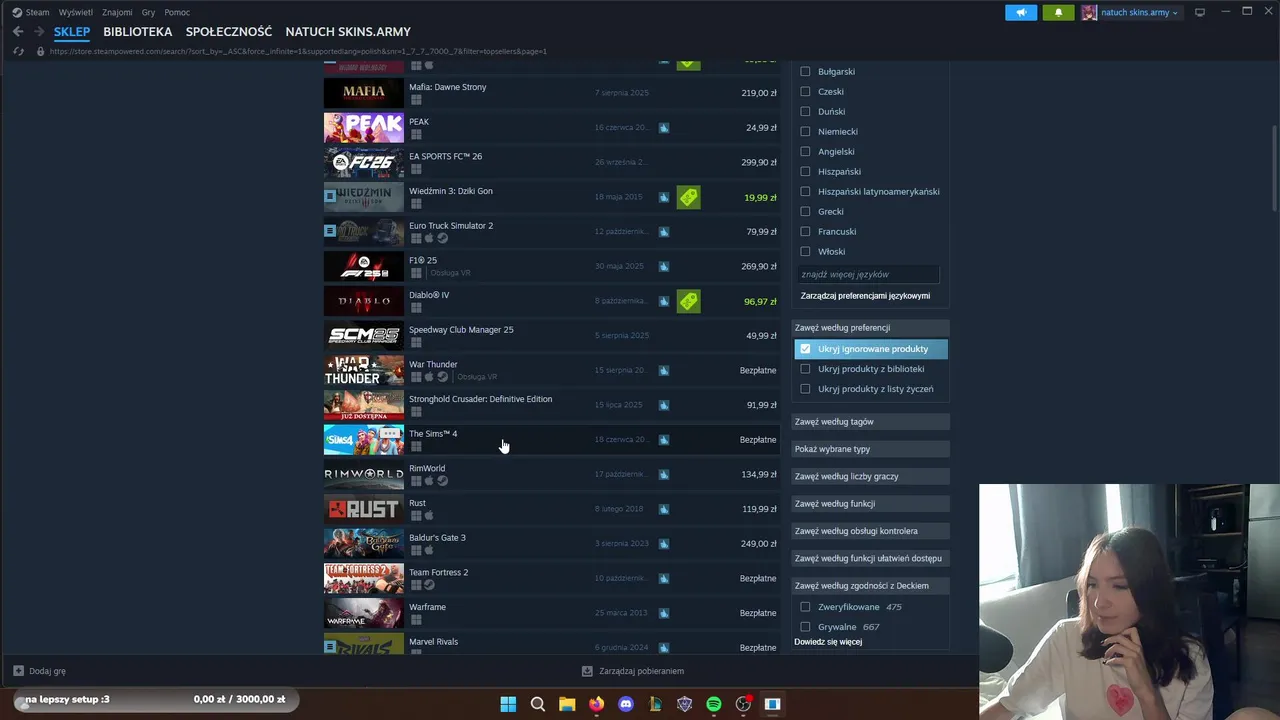The image size is (1280, 720).
Task: Check the Włoski language box
Action: (x=805, y=251)
